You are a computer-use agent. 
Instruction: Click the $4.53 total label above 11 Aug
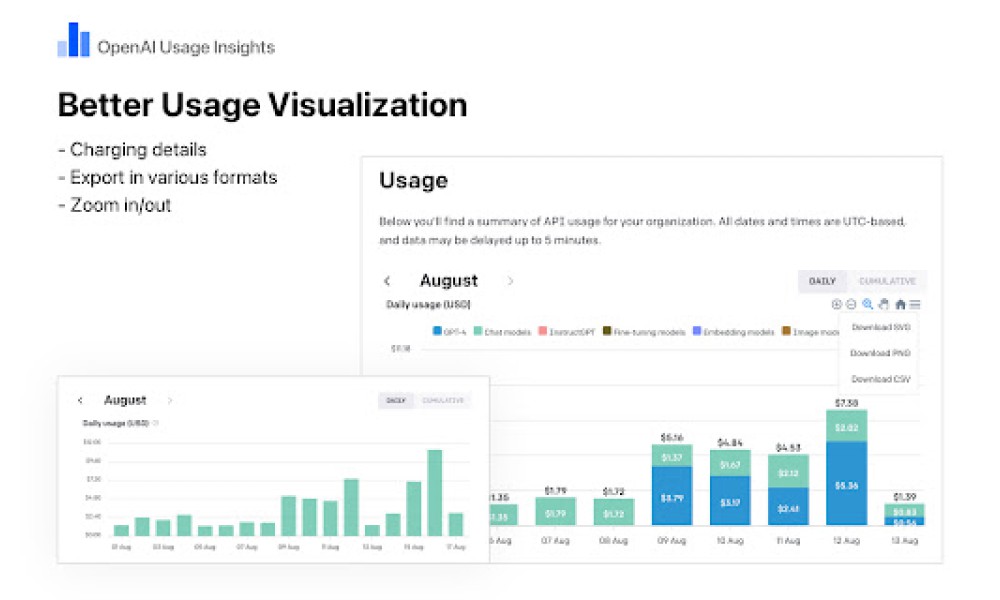(x=788, y=448)
